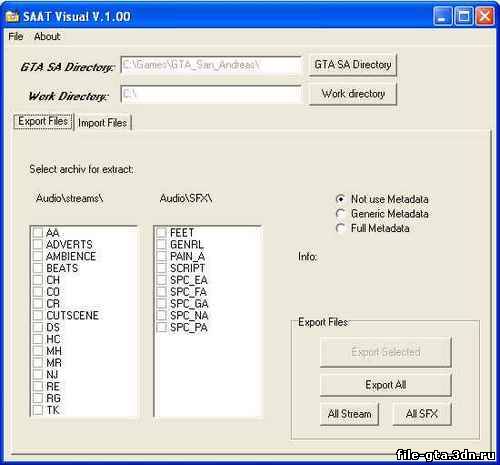Click the Work Directory path field
Image resolution: width=500 pixels, height=465 pixels.
pyautogui.click(x=211, y=94)
